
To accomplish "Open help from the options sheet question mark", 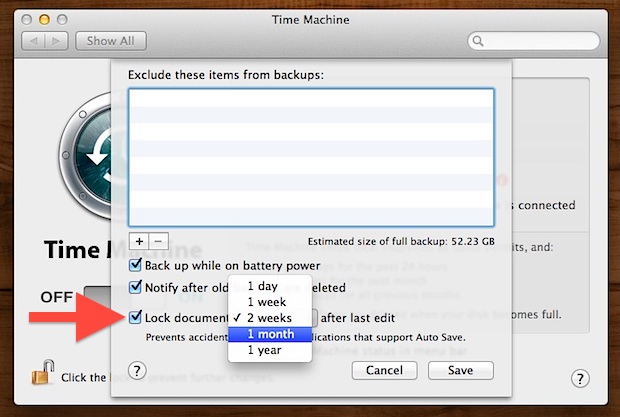I will [137, 371].
